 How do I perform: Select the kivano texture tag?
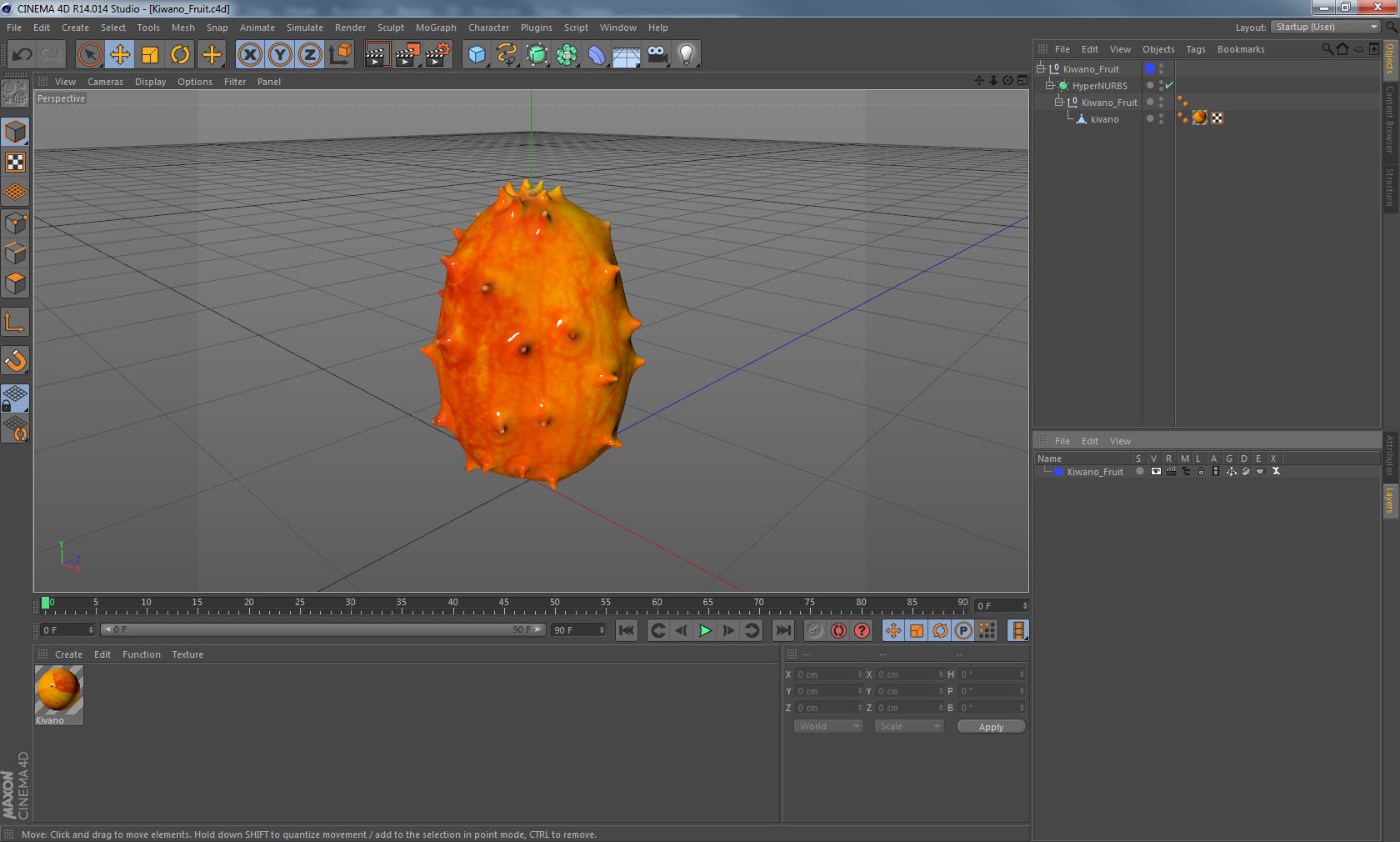click(1200, 118)
